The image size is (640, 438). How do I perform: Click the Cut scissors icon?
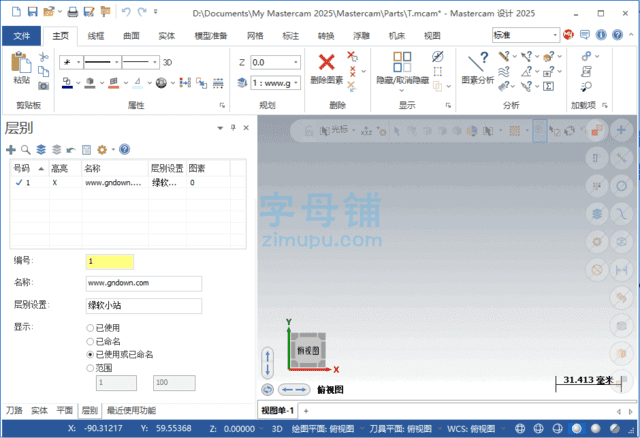(44, 57)
